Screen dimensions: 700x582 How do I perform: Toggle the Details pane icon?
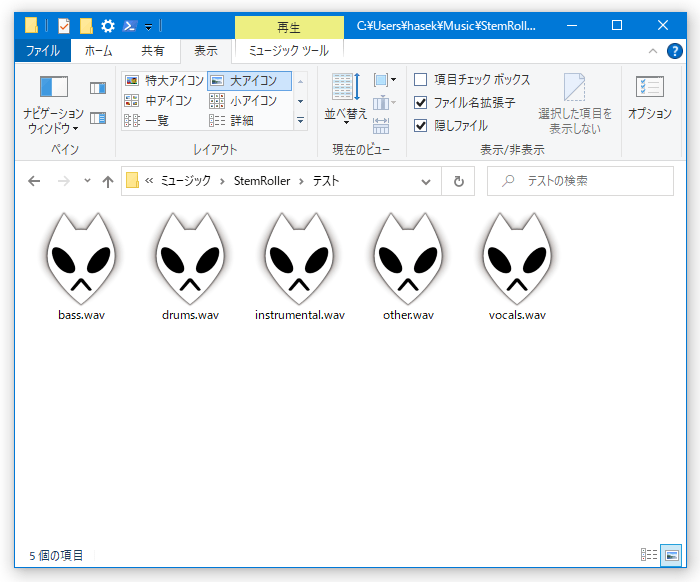click(x=98, y=118)
